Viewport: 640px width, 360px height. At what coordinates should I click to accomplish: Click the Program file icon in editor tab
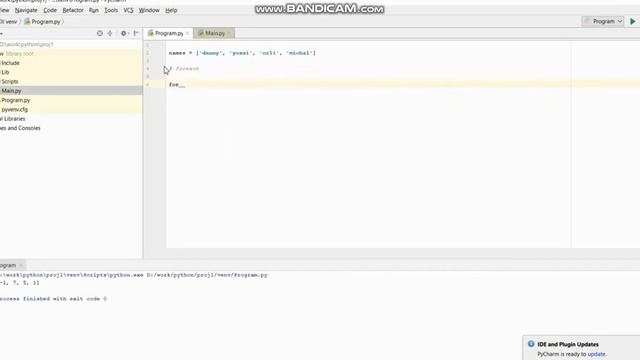[x=151, y=33]
